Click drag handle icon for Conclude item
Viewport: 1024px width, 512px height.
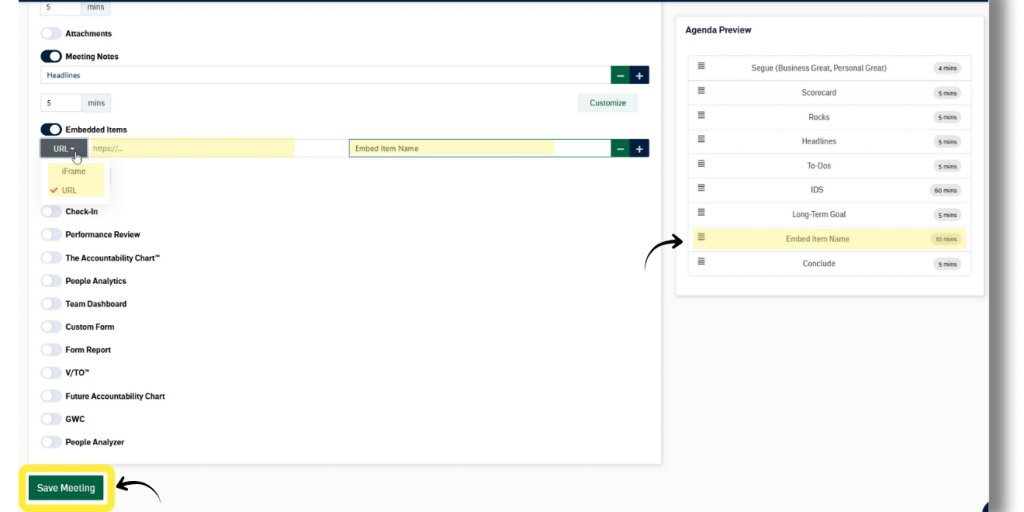click(701, 263)
